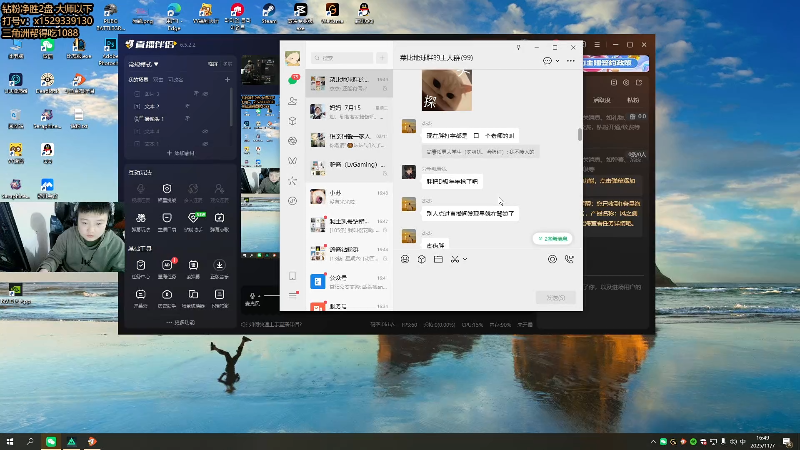
Task: Click the live-stream circle icon in WeChat toolbar
Action: pos(552,259)
